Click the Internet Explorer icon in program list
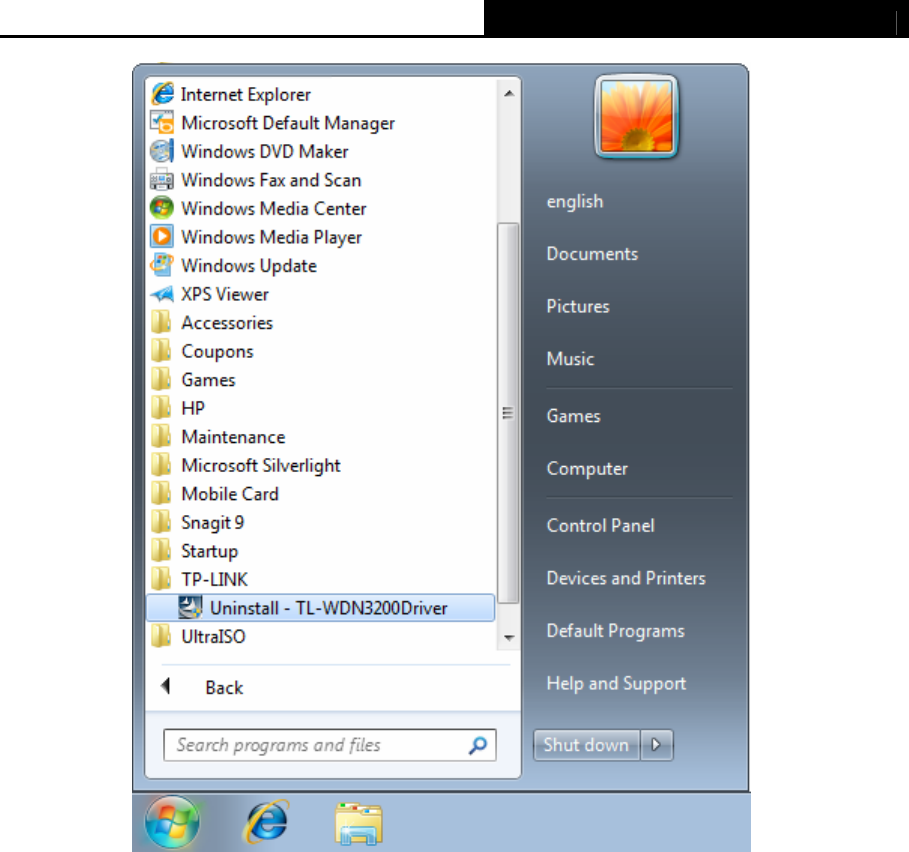The height and width of the screenshot is (852, 909). 162,93
